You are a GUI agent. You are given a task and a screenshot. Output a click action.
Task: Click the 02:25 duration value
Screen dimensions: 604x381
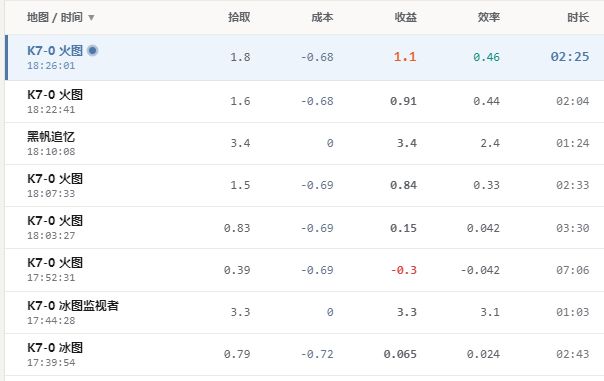point(570,57)
